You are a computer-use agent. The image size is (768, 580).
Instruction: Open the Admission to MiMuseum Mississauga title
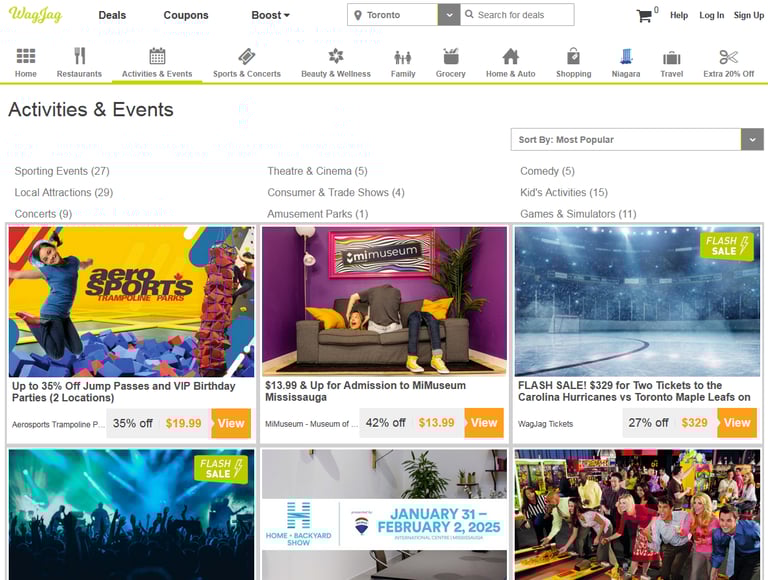(x=365, y=391)
